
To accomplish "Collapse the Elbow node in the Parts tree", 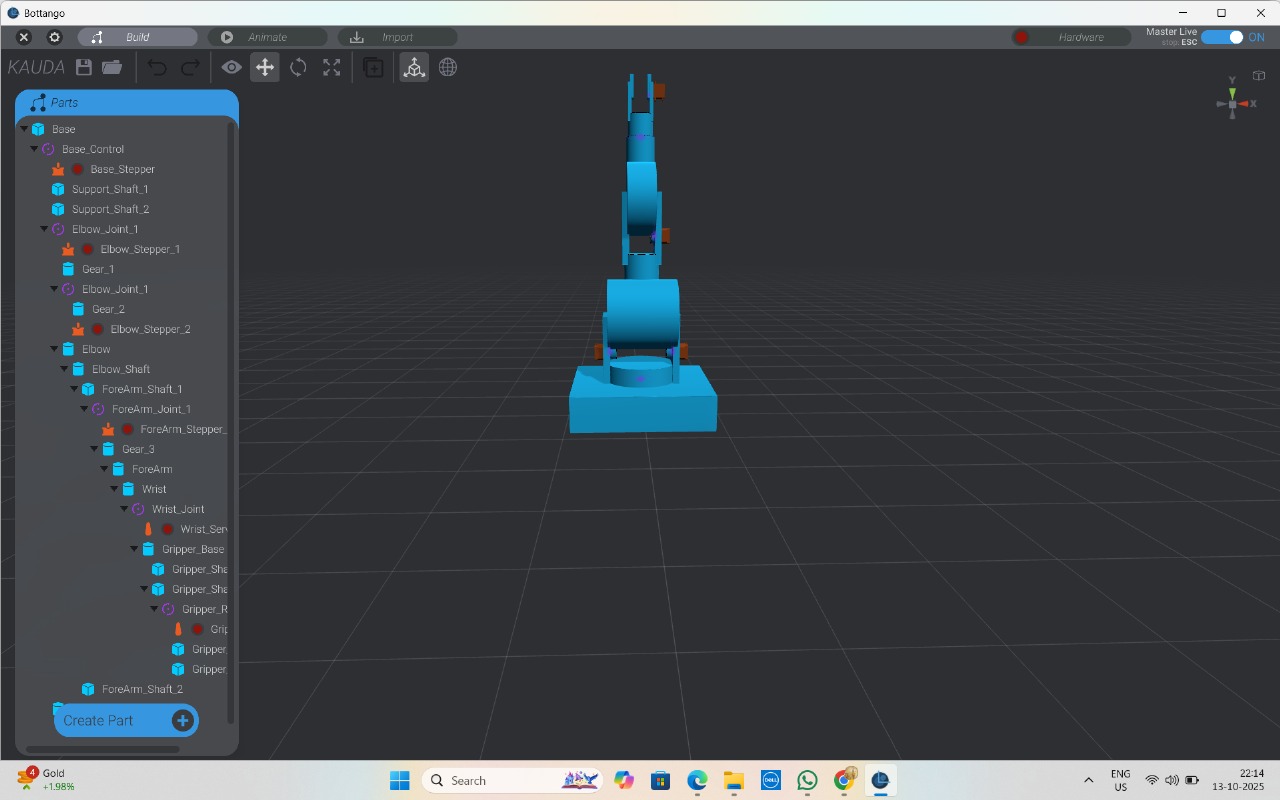I will (52, 348).
